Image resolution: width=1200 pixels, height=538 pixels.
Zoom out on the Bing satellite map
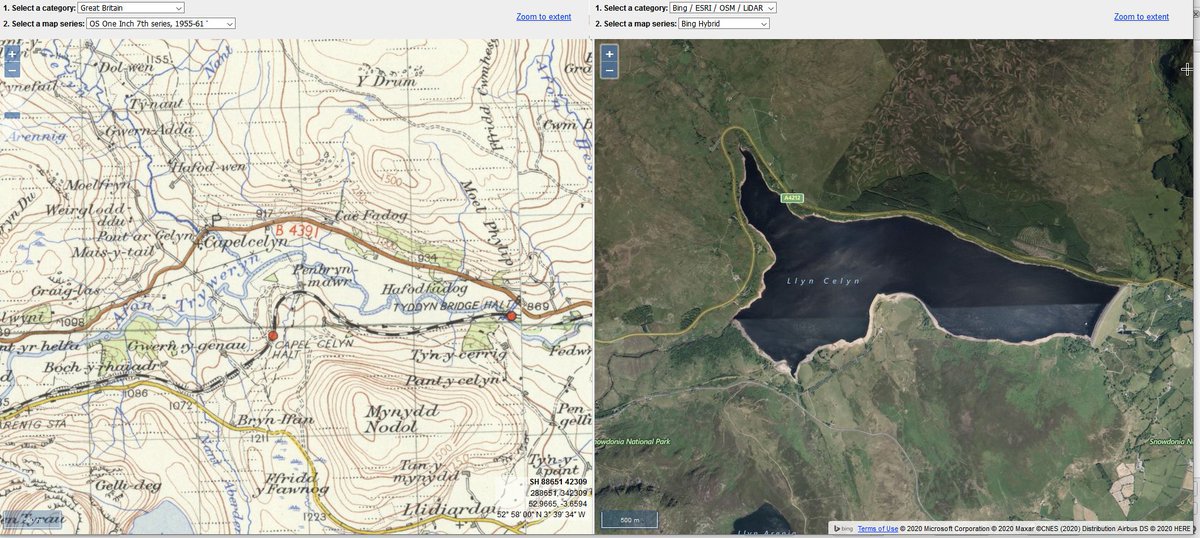pos(609,70)
